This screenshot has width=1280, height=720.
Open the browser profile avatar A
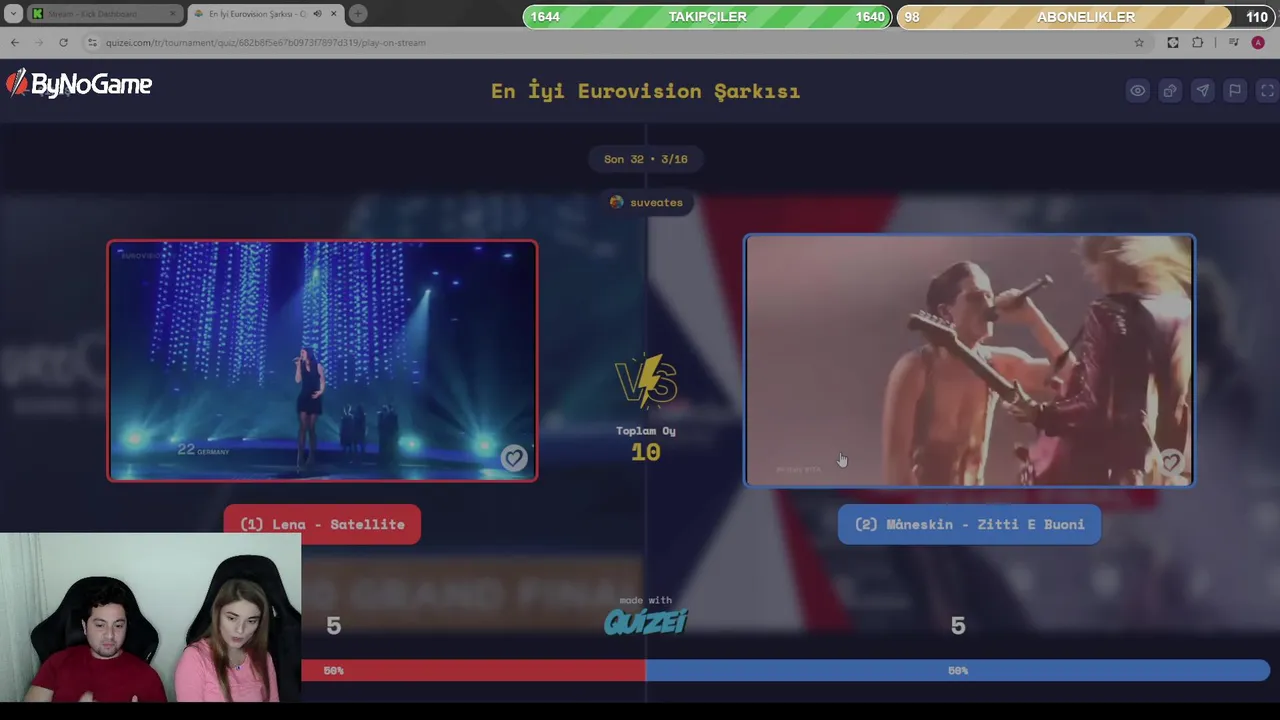(1258, 42)
